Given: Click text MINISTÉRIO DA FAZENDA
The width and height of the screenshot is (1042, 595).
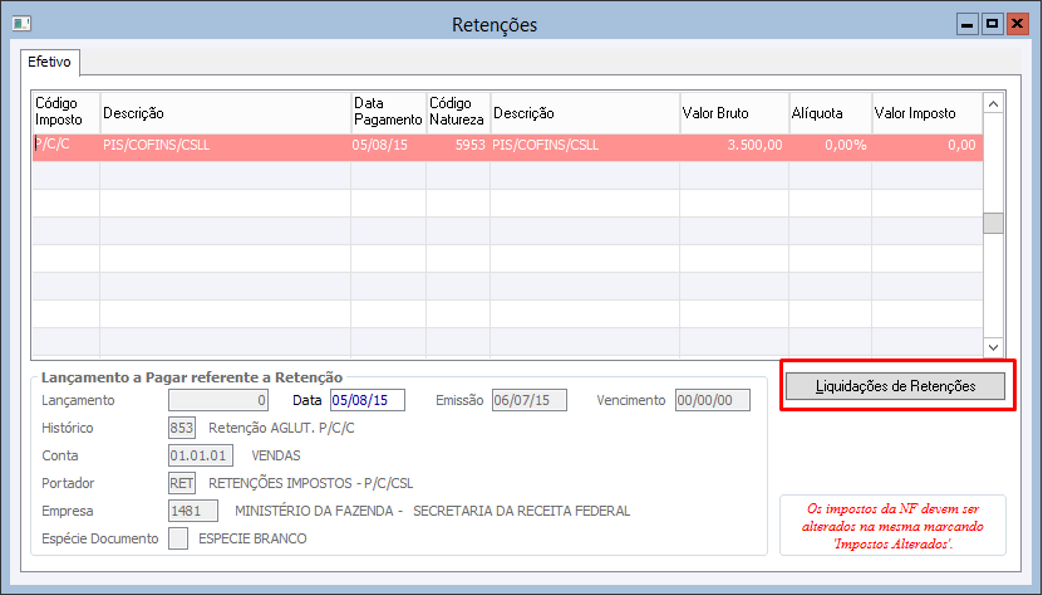Looking at the screenshot, I should [x=314, y=511].
